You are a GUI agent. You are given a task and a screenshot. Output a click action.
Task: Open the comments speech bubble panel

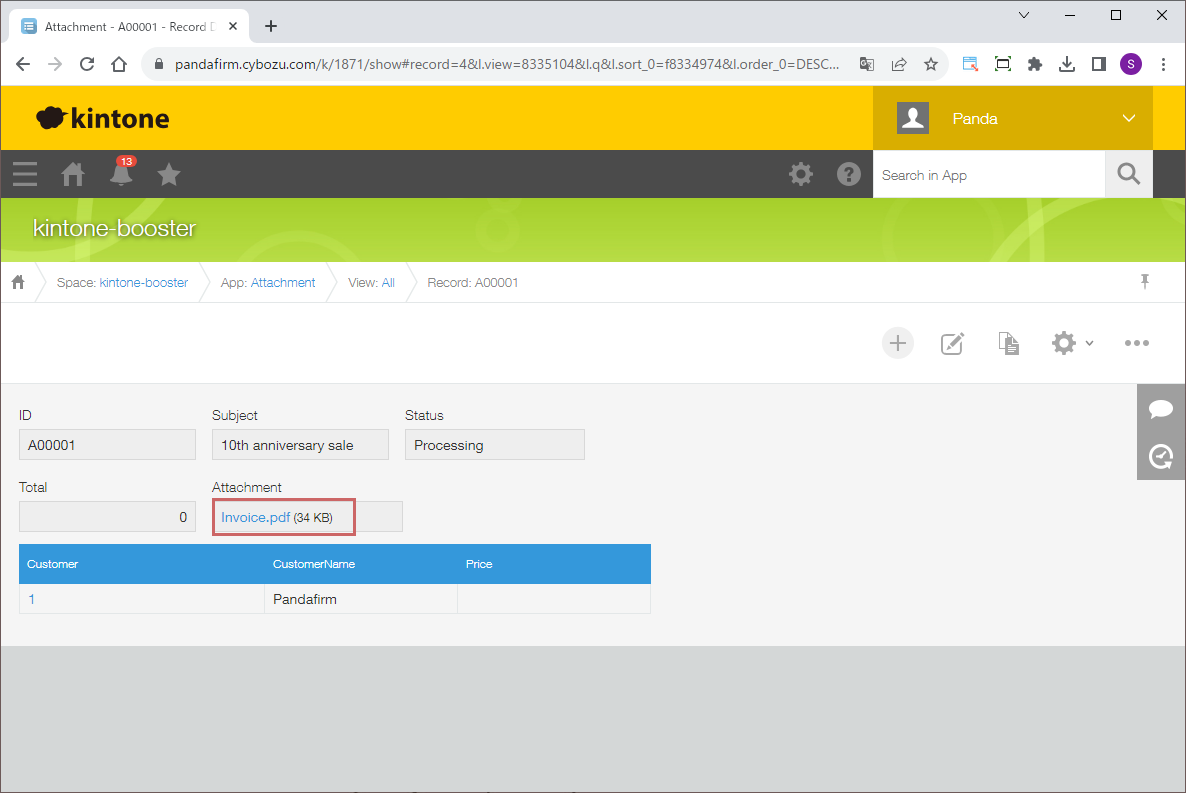pos(1161,408)
